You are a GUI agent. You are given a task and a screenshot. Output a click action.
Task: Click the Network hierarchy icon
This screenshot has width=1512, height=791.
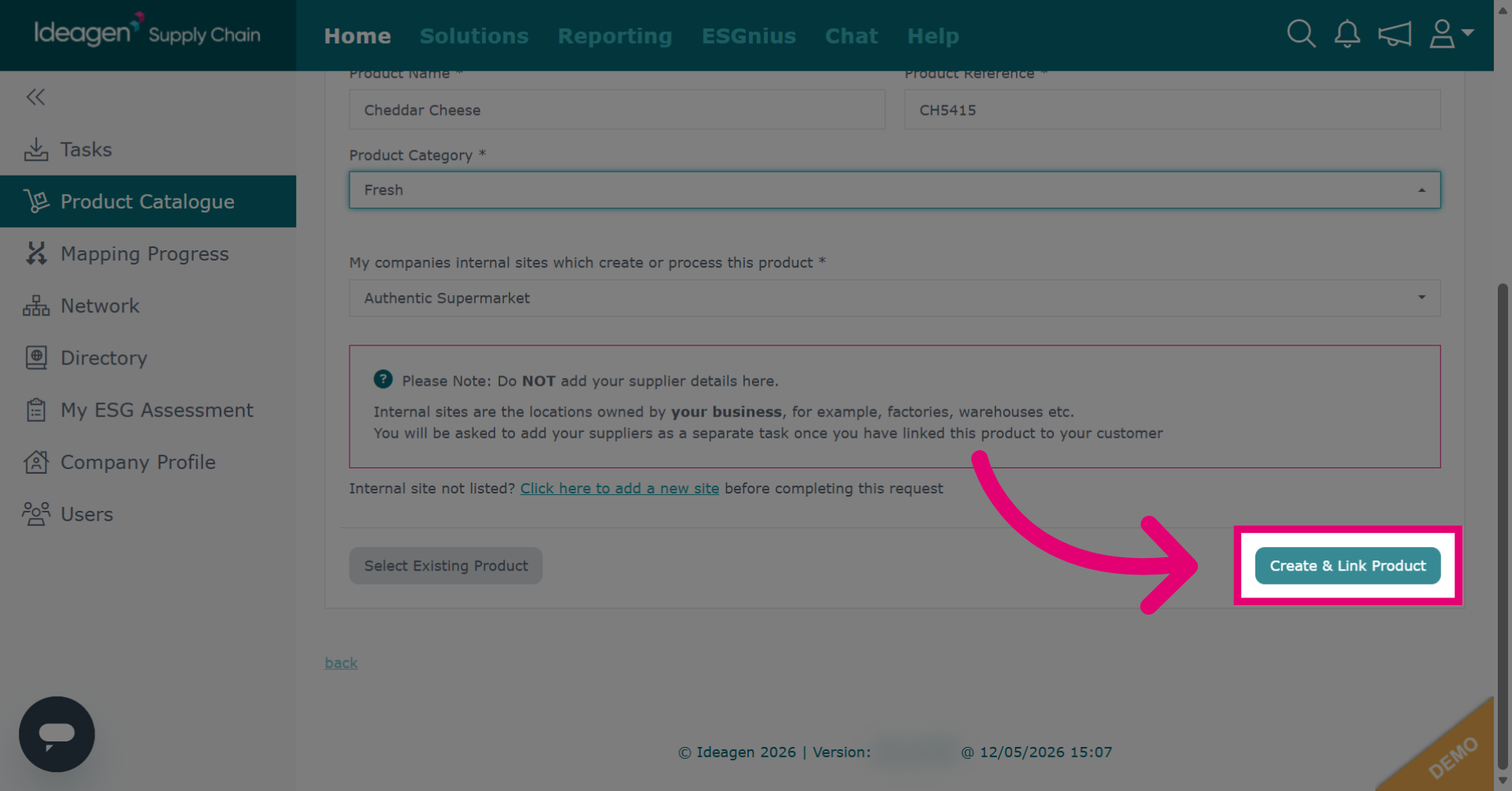[36, 305]
